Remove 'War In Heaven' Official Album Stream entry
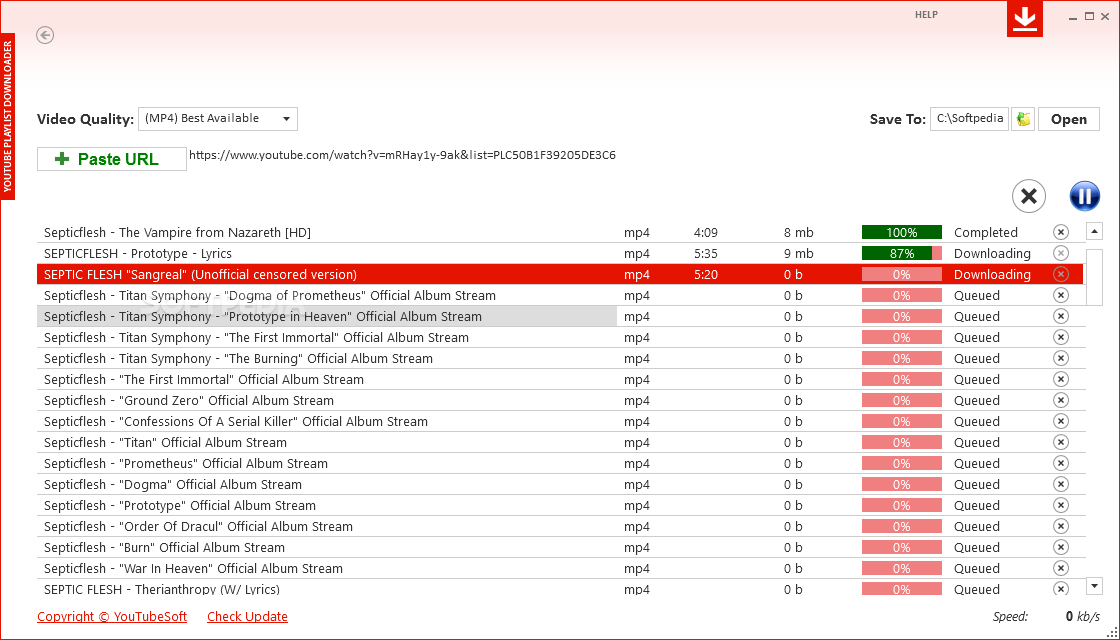The width and height of the screenshot is (1120, 640). pos(1061,568)
